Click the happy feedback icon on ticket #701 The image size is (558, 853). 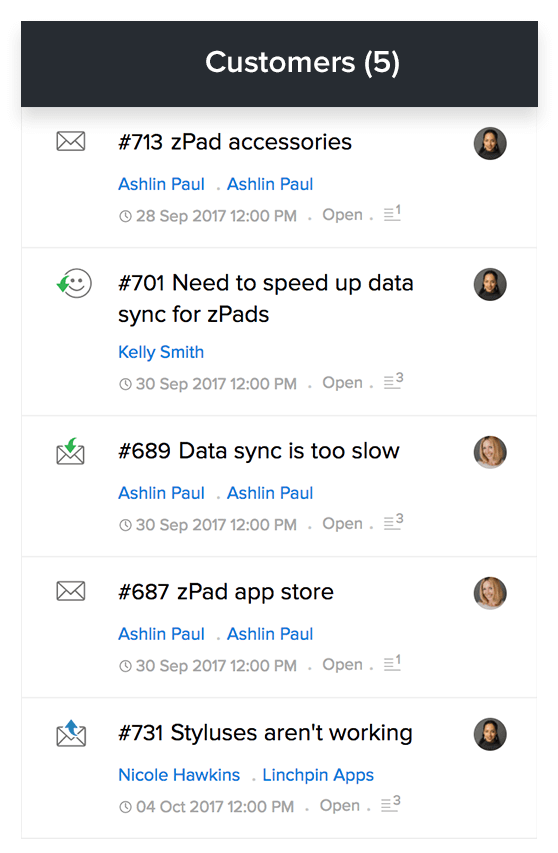[74, 283]
